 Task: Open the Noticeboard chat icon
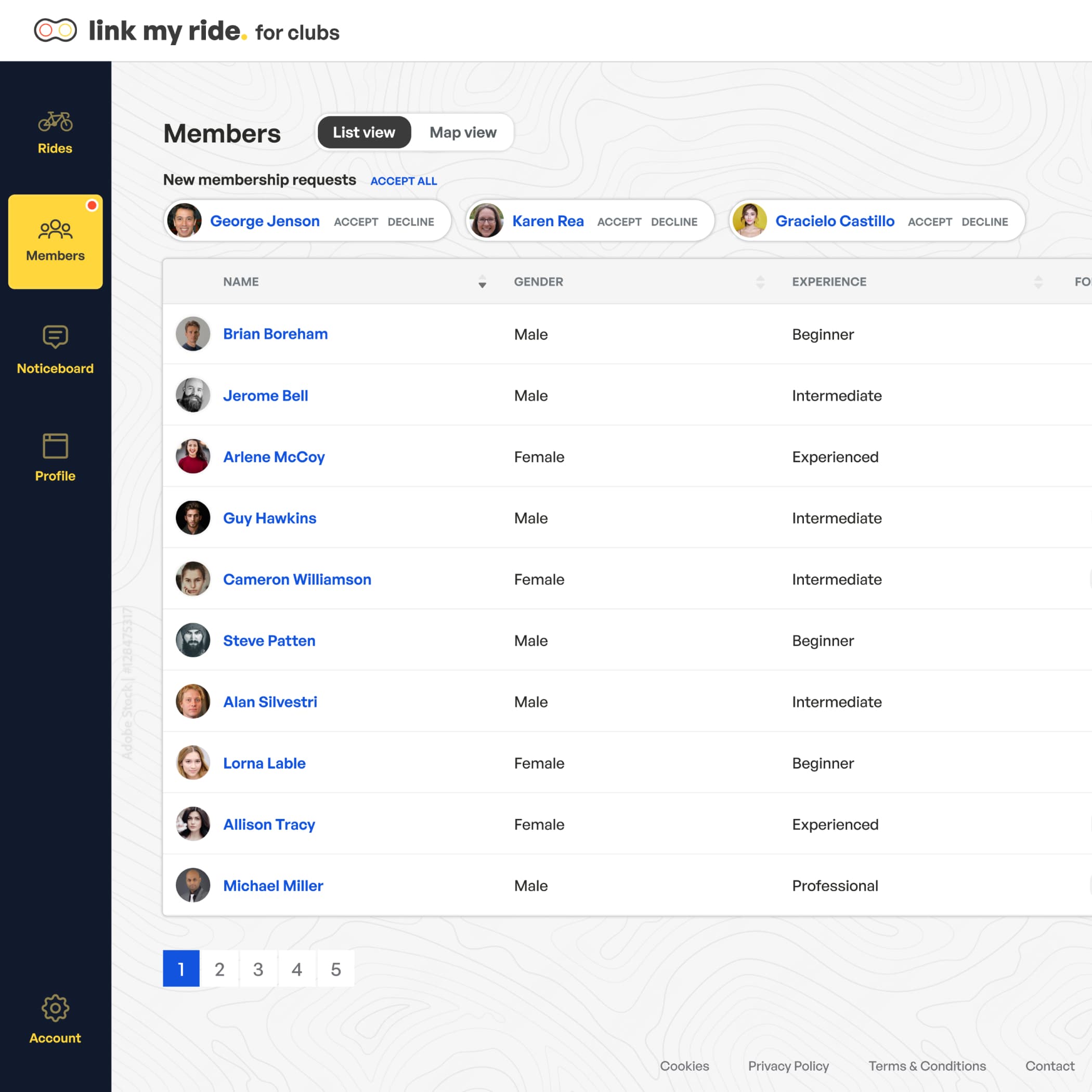point(55,337)
